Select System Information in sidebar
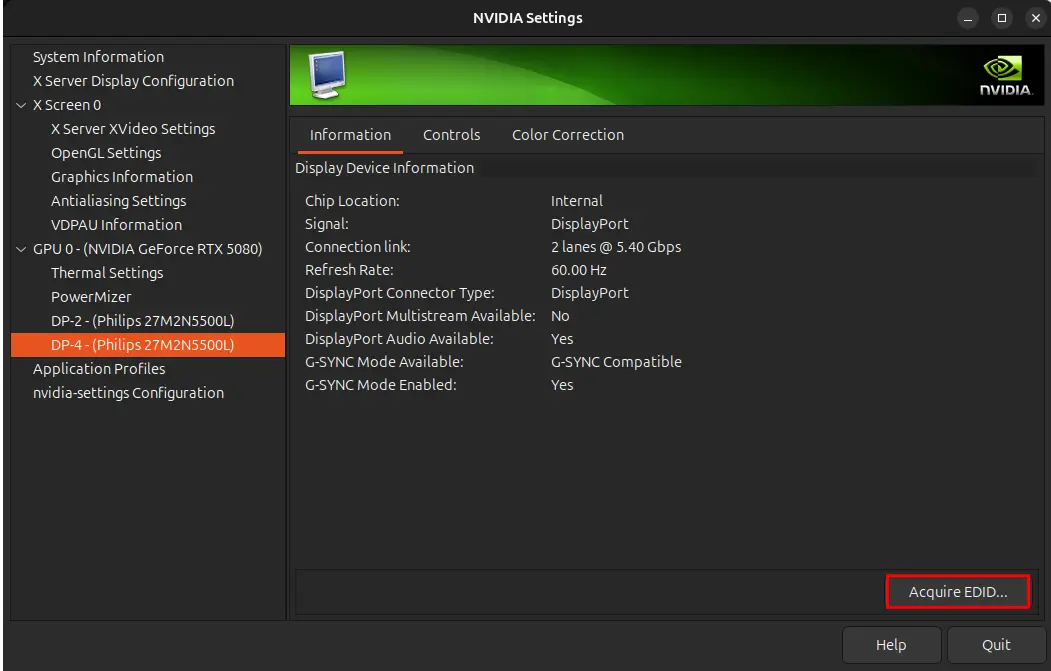1051x671 pixels. [x=99, y=57]
